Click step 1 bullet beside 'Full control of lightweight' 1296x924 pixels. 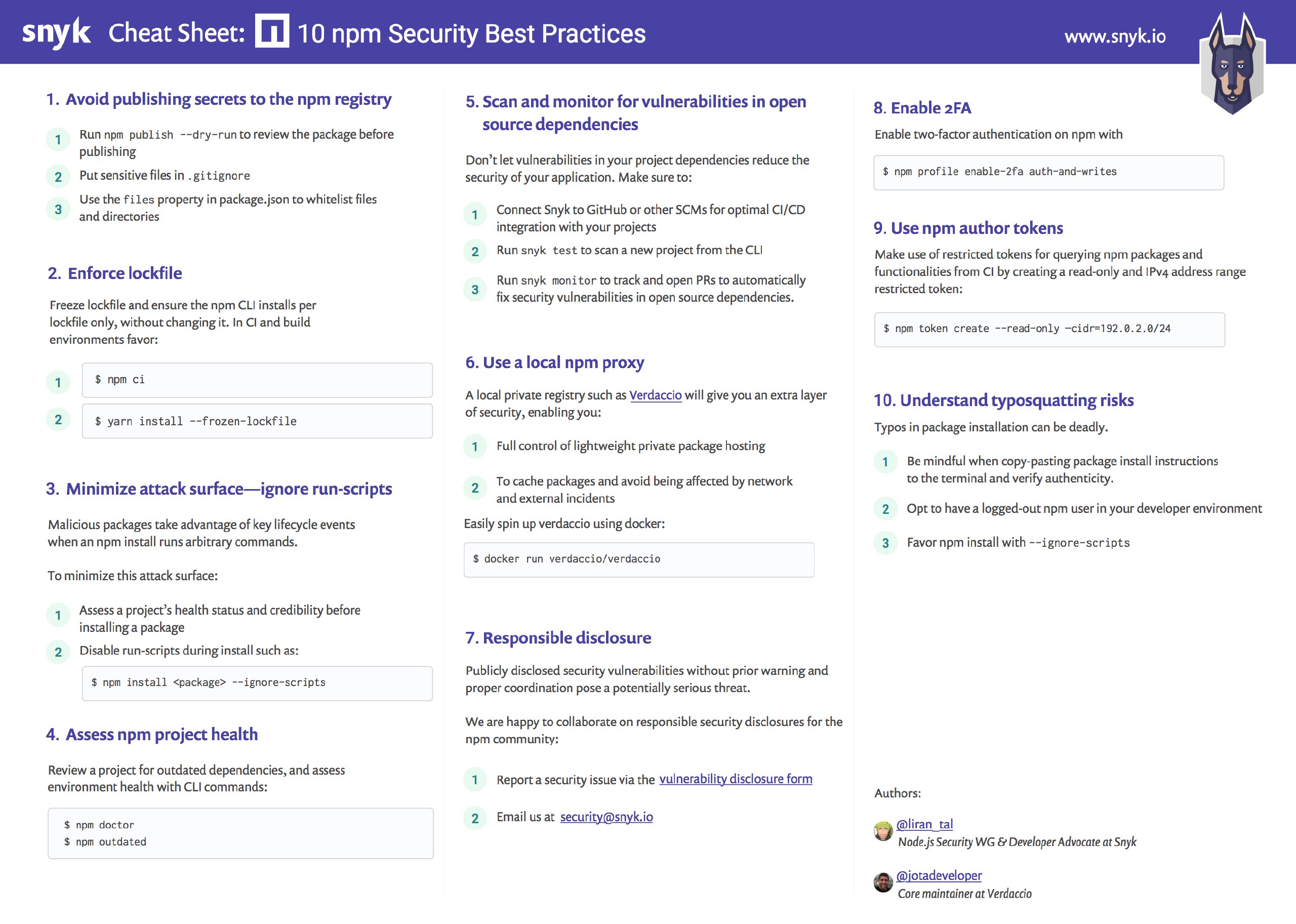click(475, 447)
